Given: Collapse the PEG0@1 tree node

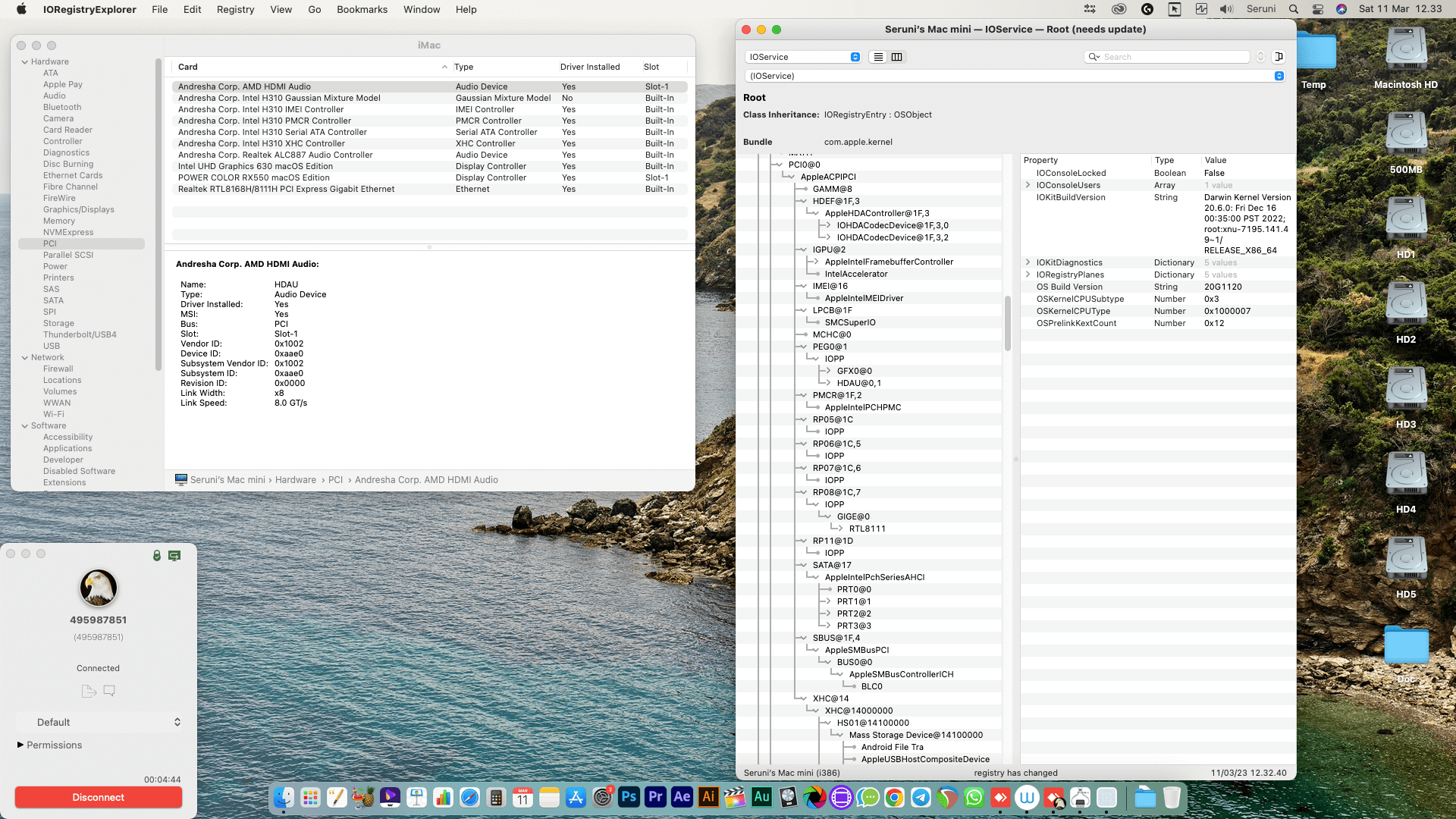Looking at the screenshot, I should (803, 347).
